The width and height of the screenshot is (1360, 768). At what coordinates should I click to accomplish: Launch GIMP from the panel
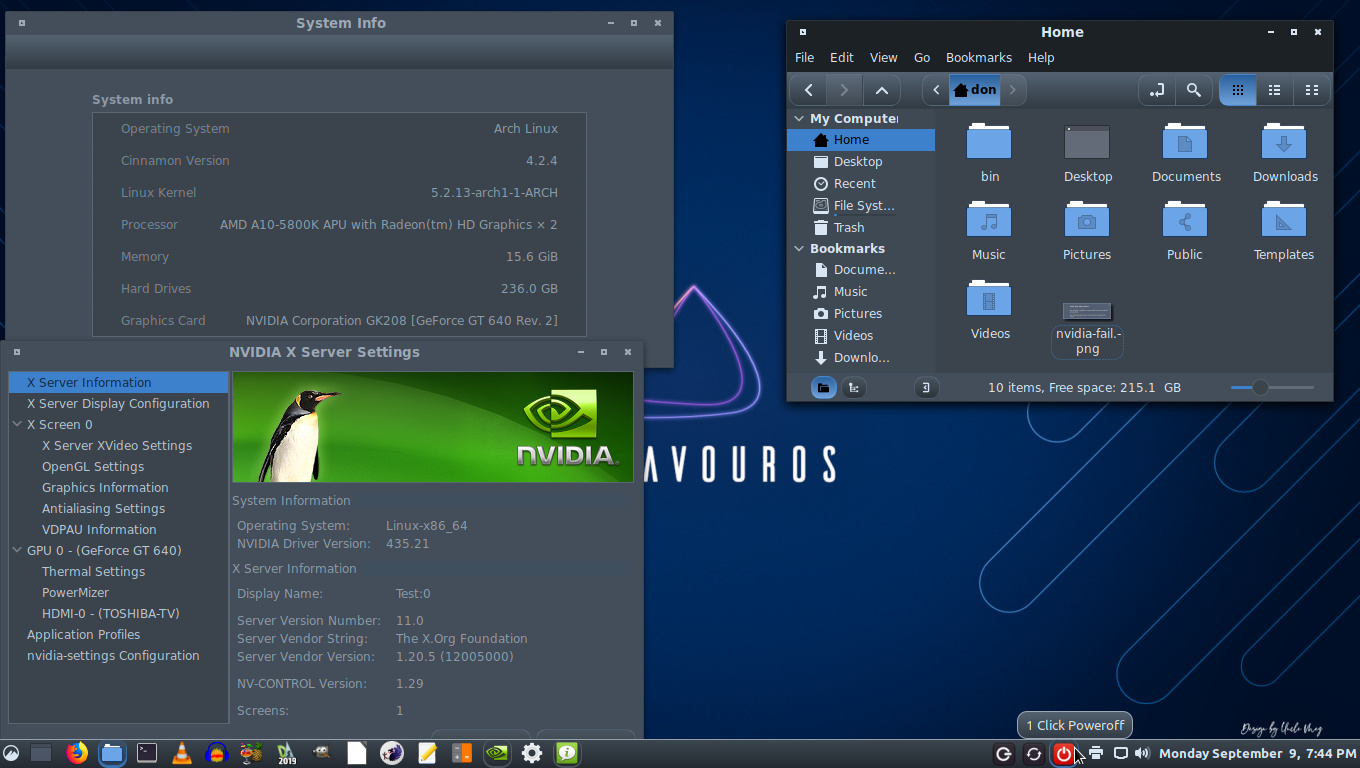coord(322,753)
